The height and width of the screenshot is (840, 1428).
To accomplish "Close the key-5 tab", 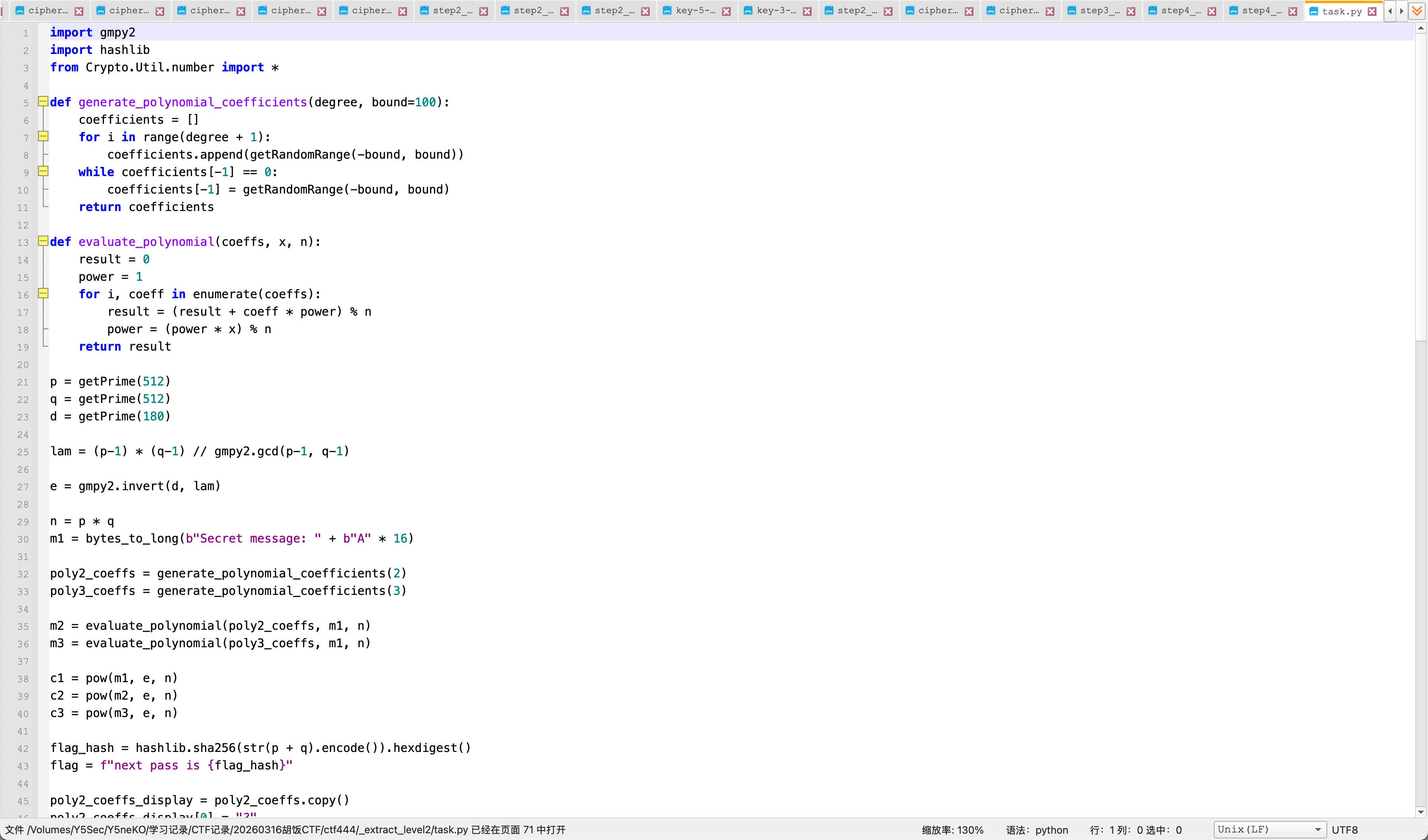I will coord(726,12).
